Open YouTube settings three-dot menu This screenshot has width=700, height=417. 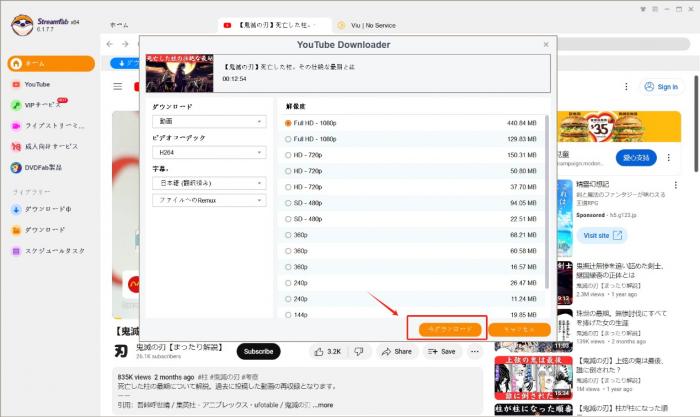coord(626,87)
